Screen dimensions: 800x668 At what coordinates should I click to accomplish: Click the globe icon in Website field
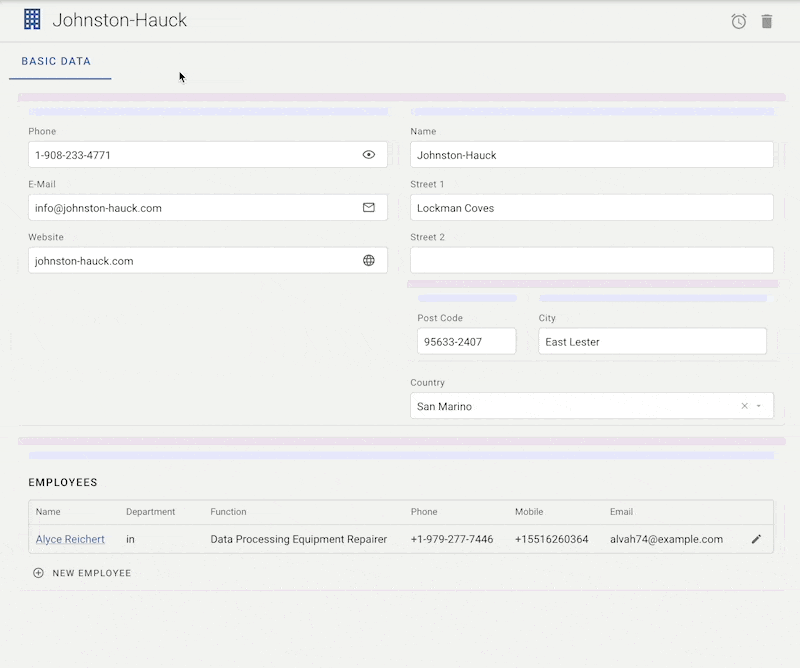coord(369,261)
